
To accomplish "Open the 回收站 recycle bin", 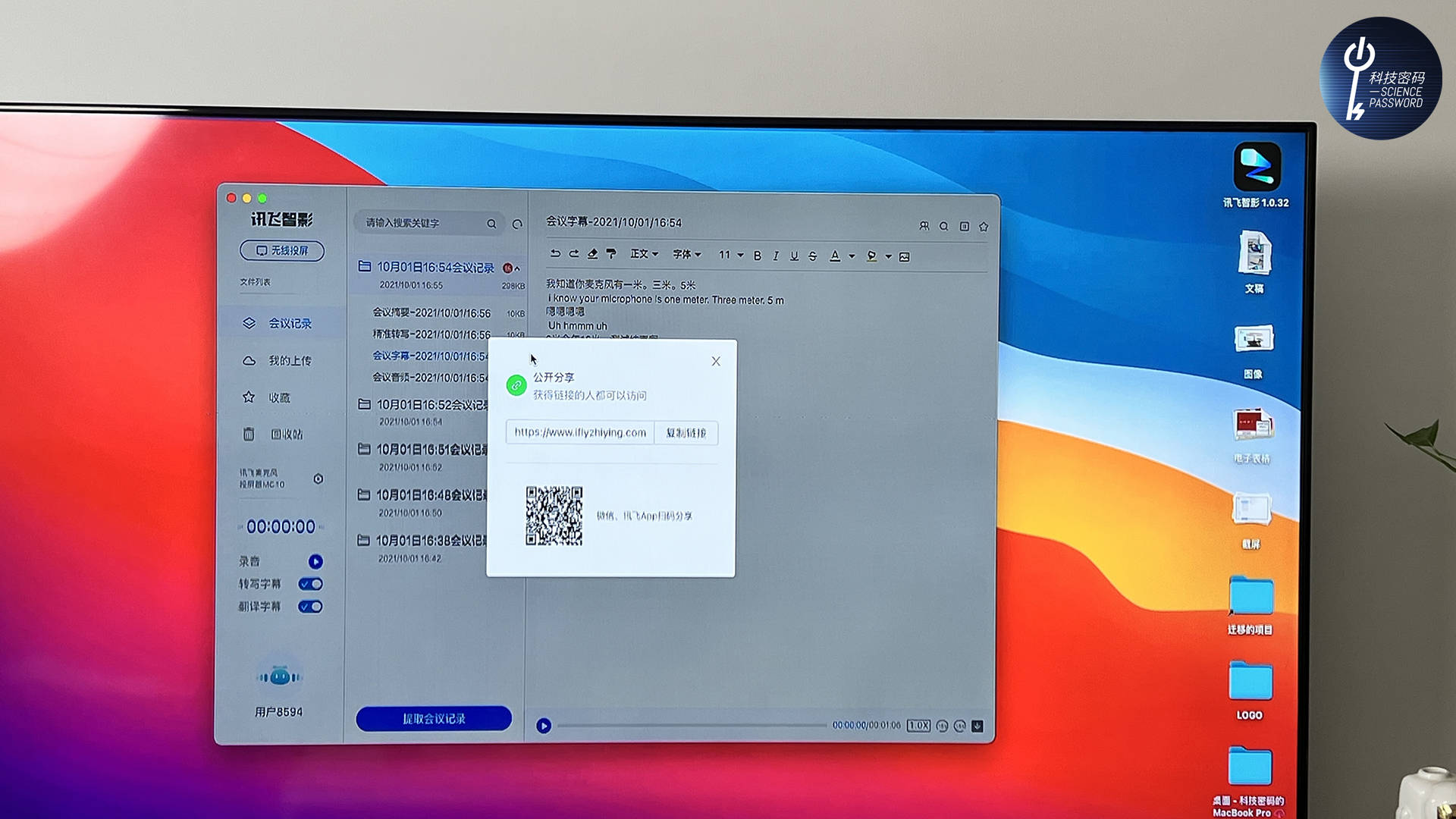I will pos(273,435).
